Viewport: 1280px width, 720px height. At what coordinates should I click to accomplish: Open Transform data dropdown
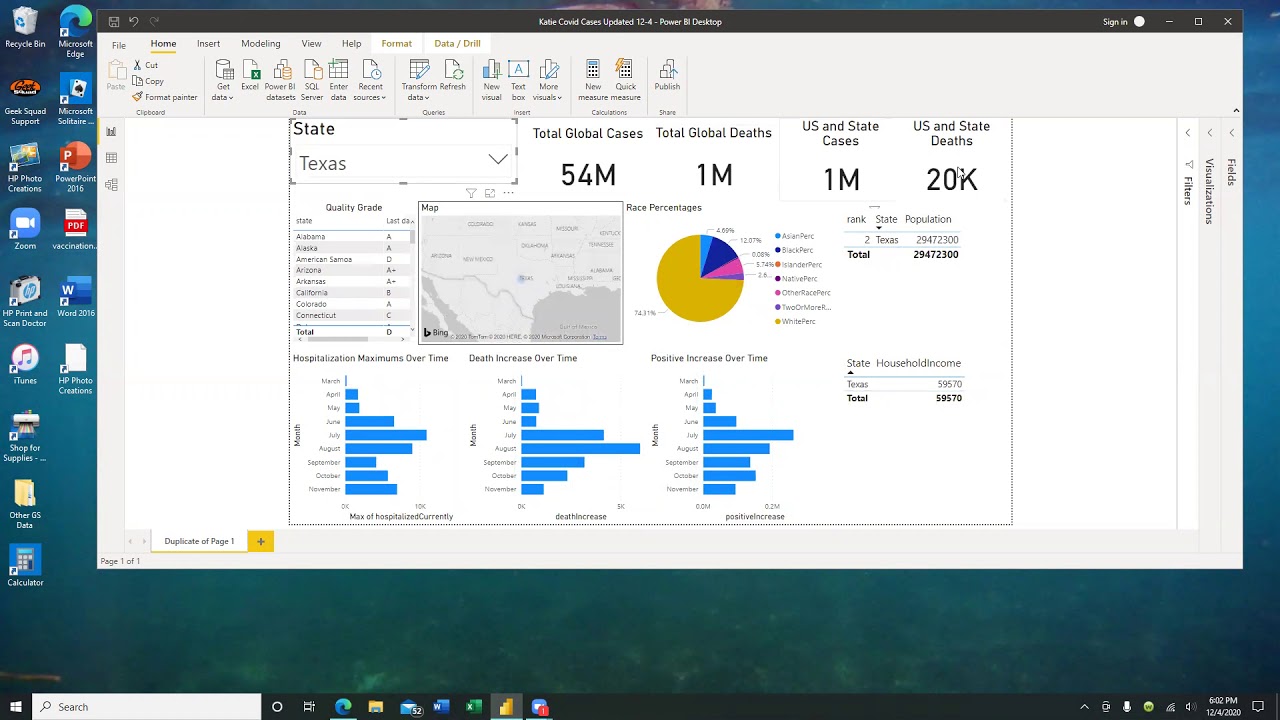click(x=419, y=80)
